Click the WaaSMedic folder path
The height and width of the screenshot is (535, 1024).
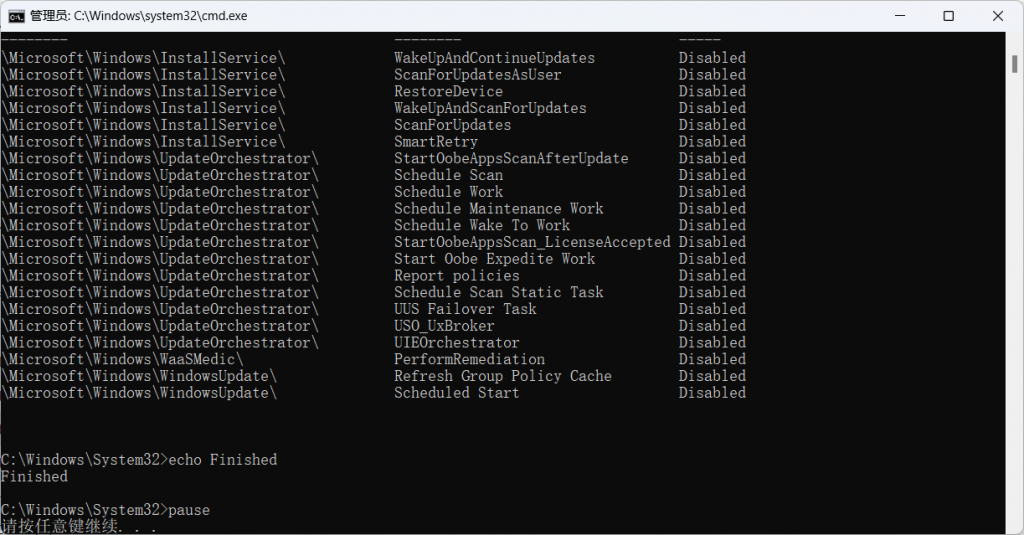(123, 359)
